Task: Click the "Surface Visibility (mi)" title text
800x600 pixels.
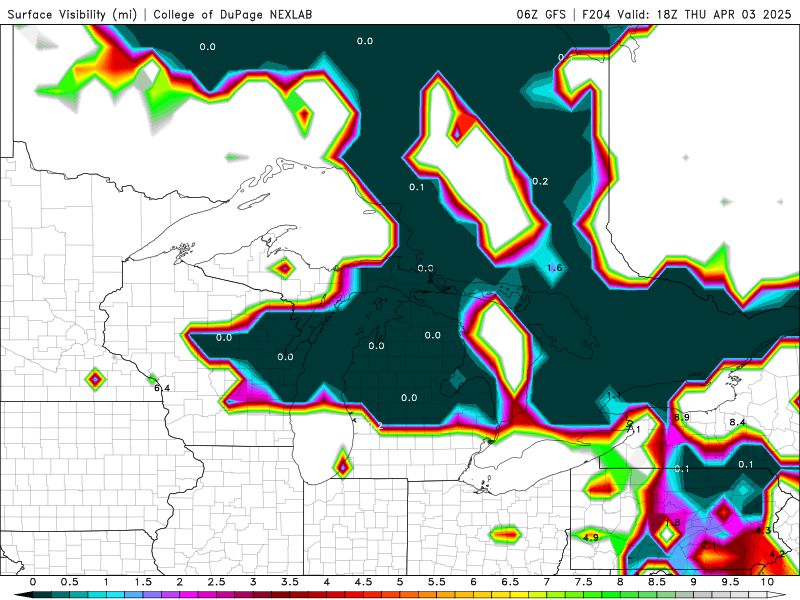Action: 72,14
